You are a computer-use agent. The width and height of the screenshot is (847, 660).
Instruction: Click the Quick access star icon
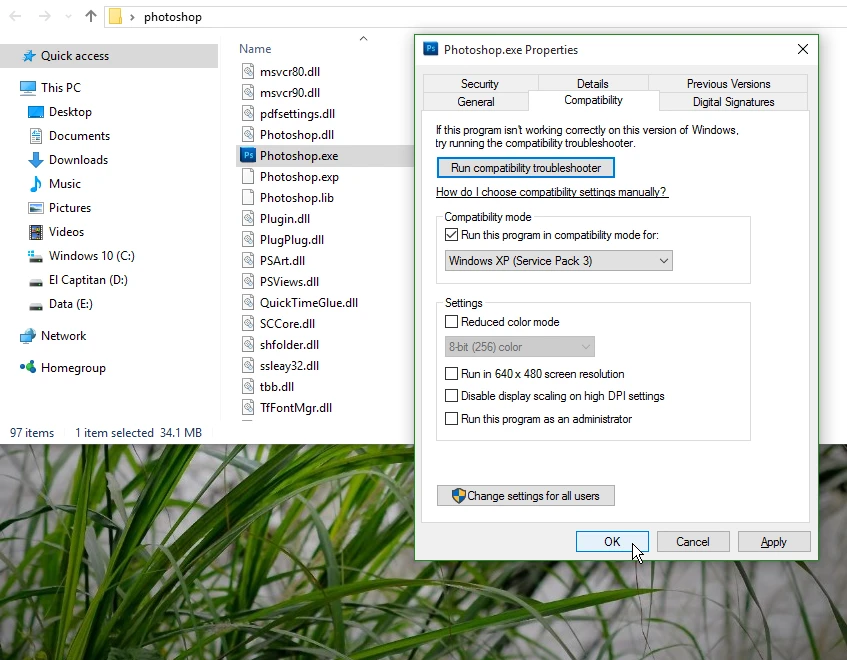click(29, 56)
